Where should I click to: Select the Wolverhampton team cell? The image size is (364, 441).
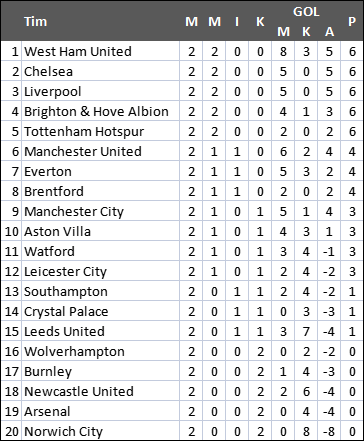point(100,351)
